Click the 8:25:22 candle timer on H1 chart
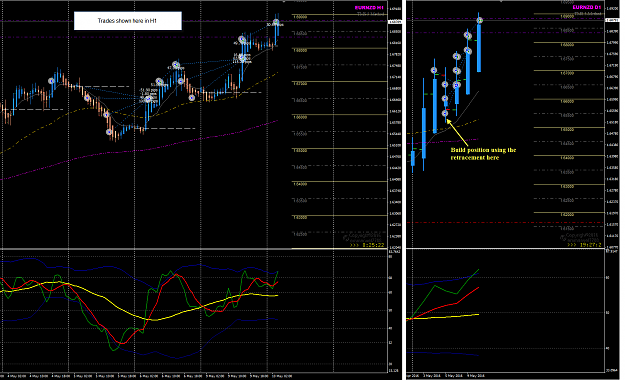The image size is (625, 380). pos(367,245)
